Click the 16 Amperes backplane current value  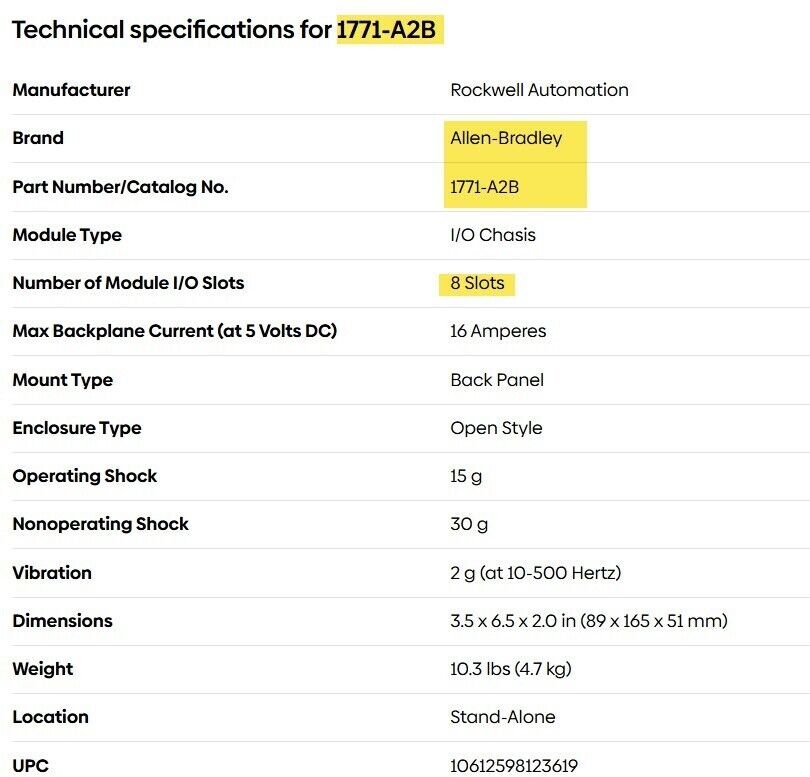click(498, 331)
